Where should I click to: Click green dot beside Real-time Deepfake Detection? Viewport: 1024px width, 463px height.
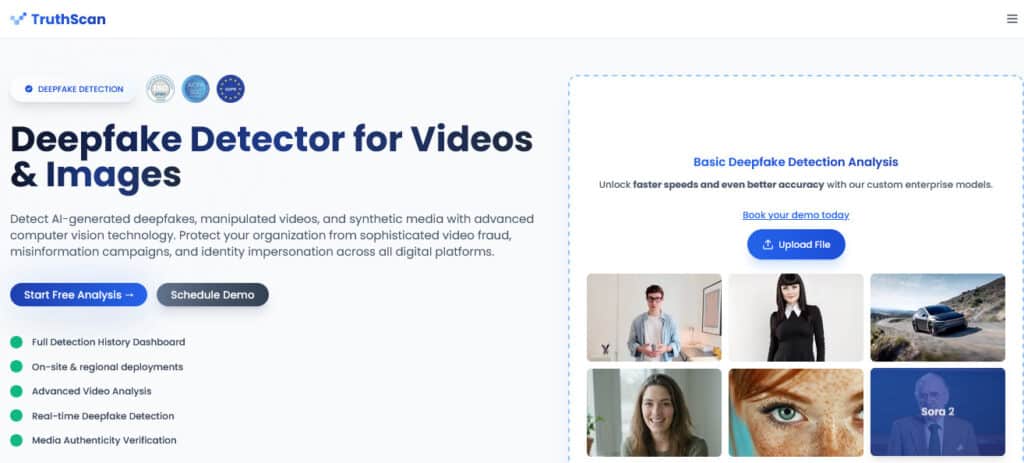[16, 416]
